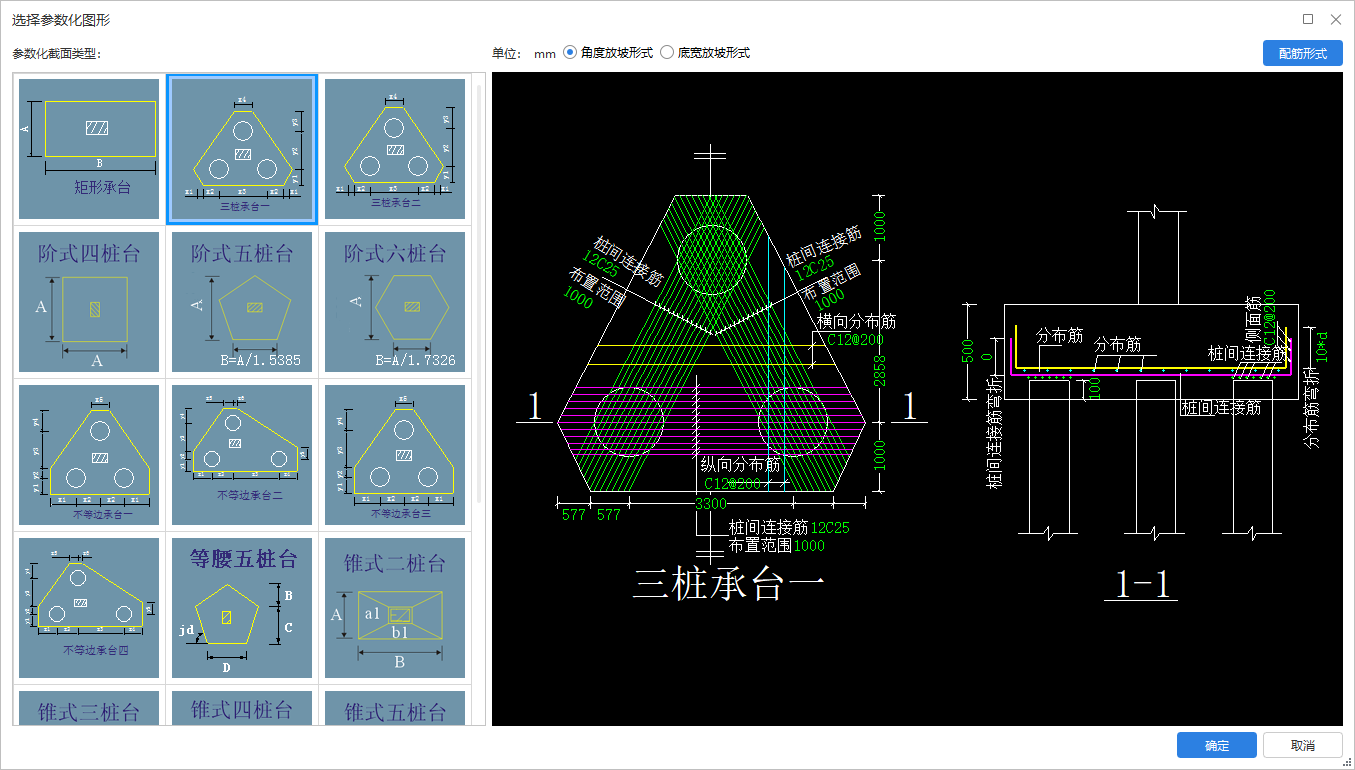Select the 锥式四桩台 thumbnail
The height and width of the screenshot is (770, 1355).
click(x=242, y=708)
